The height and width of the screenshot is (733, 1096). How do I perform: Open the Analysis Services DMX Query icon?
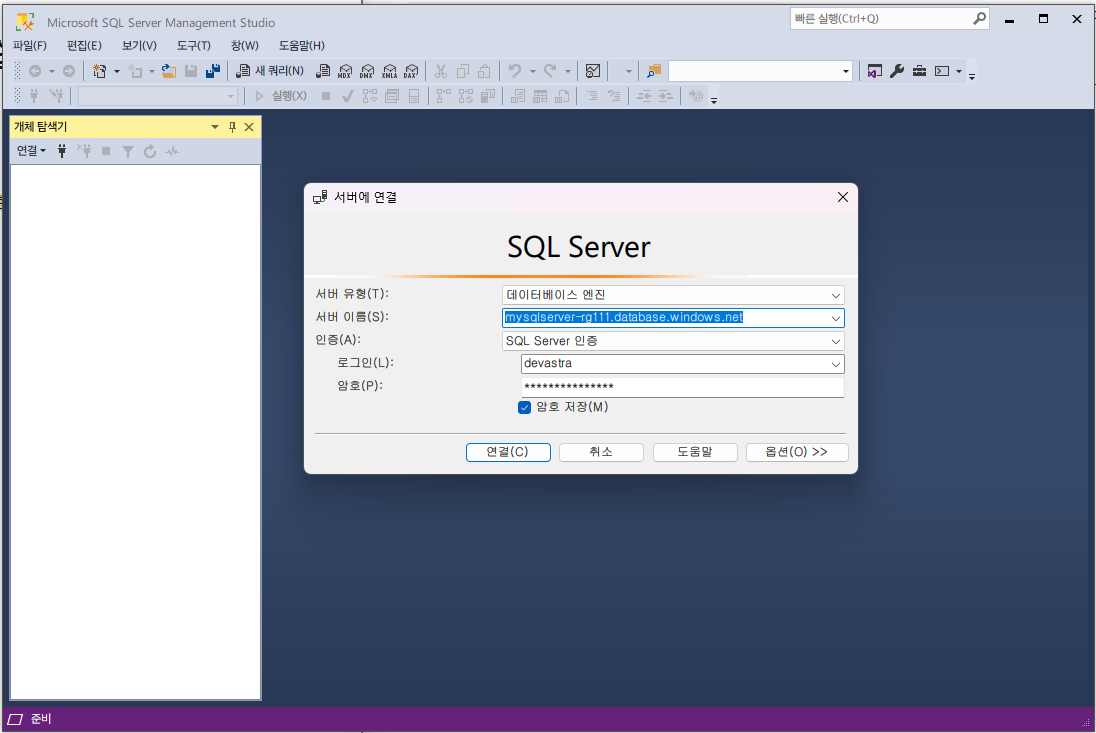(367, 71)
